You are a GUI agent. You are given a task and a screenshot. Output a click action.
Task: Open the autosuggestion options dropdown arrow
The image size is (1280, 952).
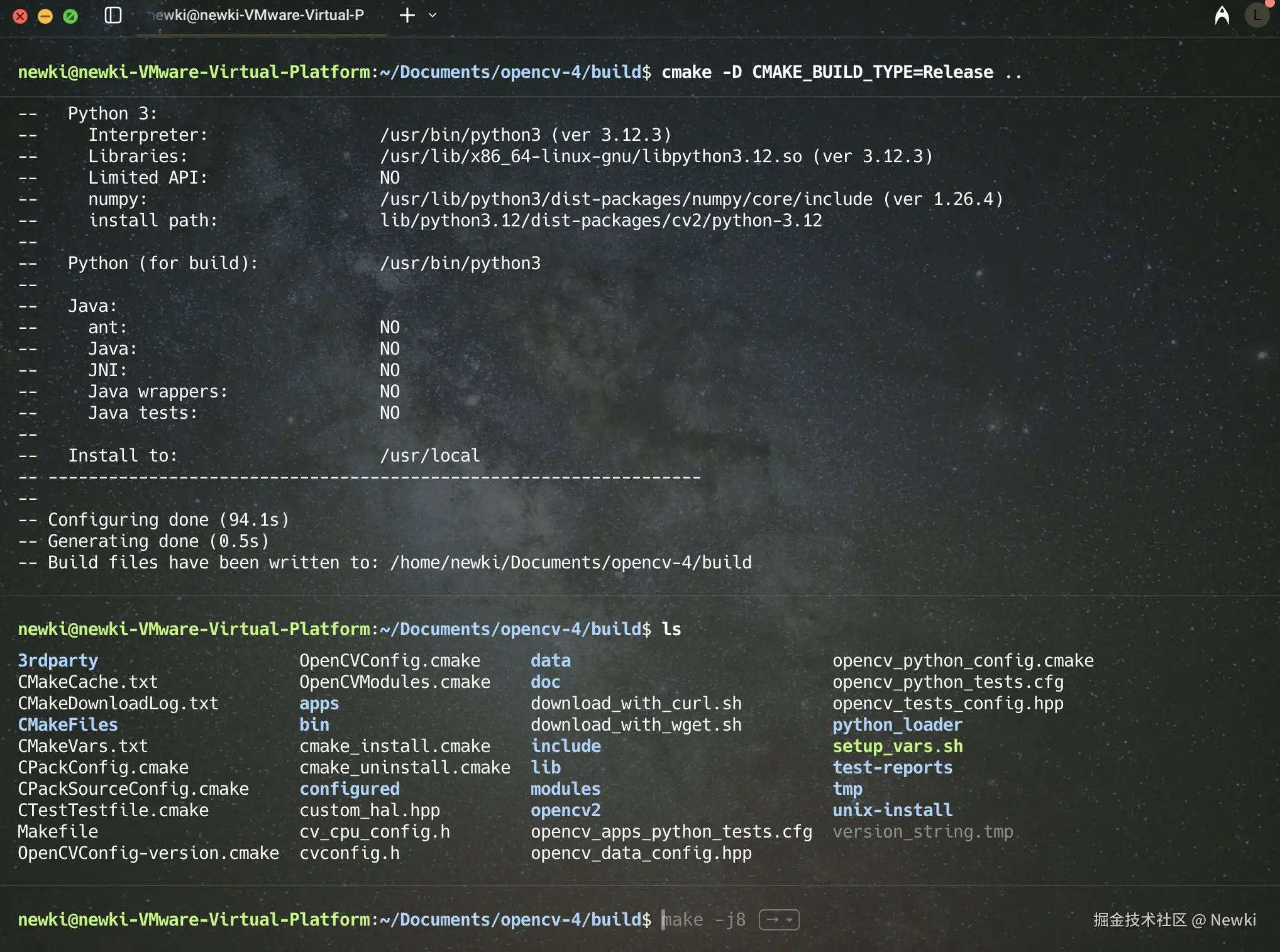(x=790, y=919)
